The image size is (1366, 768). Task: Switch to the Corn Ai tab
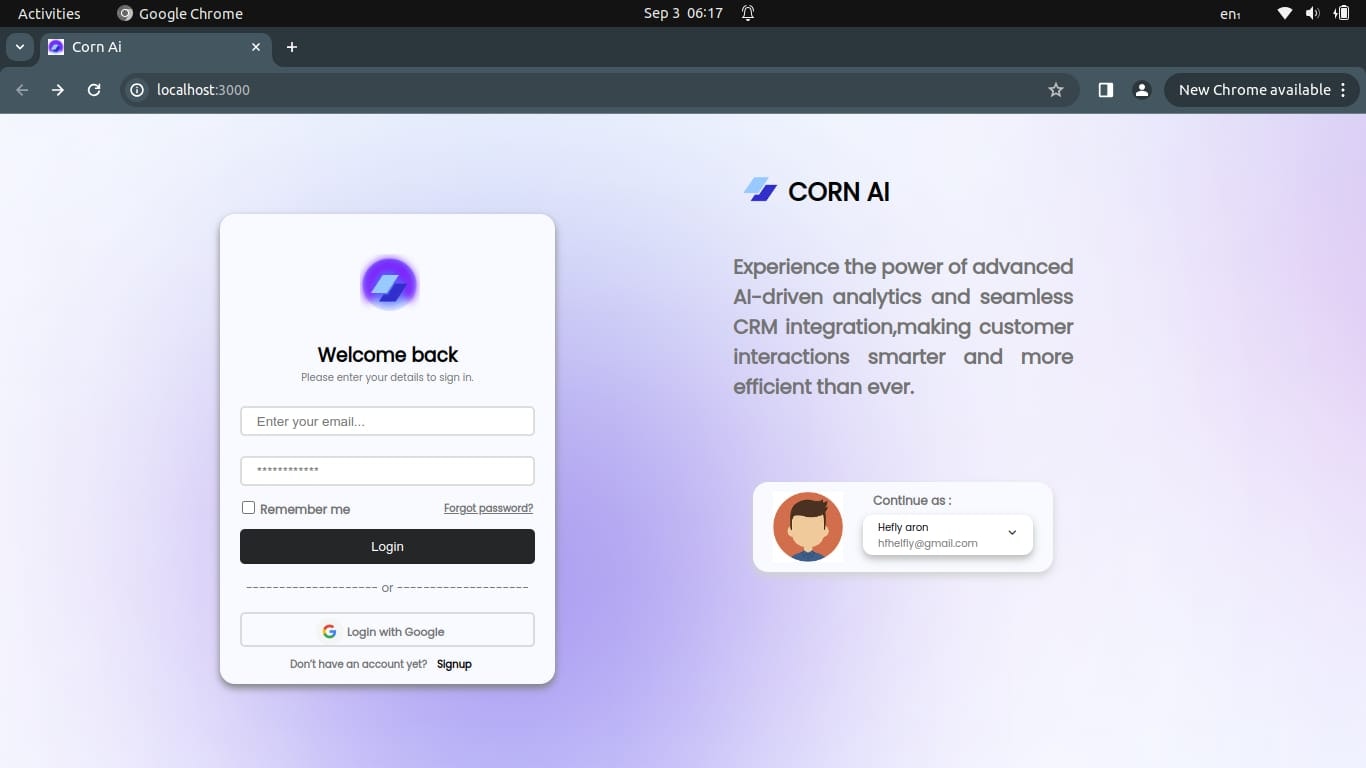click(155, 47)
